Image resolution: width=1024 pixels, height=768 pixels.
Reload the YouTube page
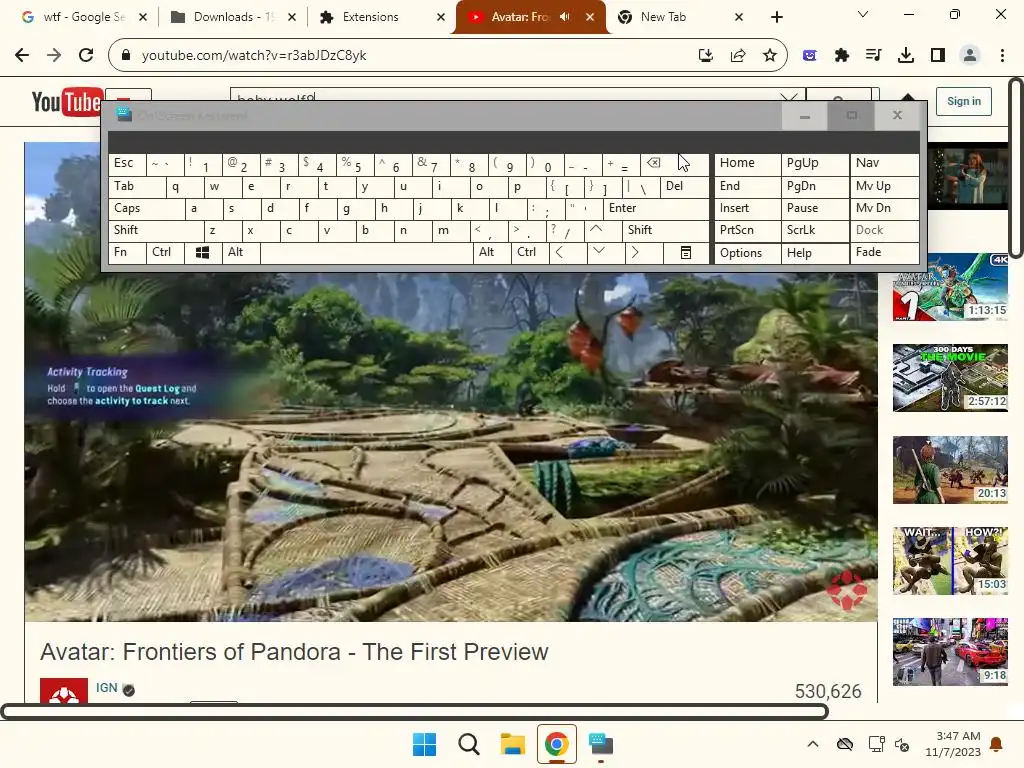coord(86,56)
